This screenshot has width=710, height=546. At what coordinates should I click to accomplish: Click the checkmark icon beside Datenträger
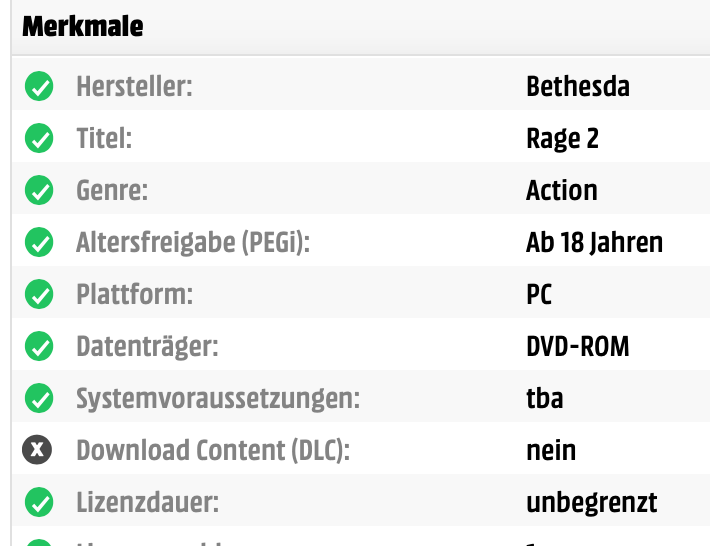tap(39, 346)
